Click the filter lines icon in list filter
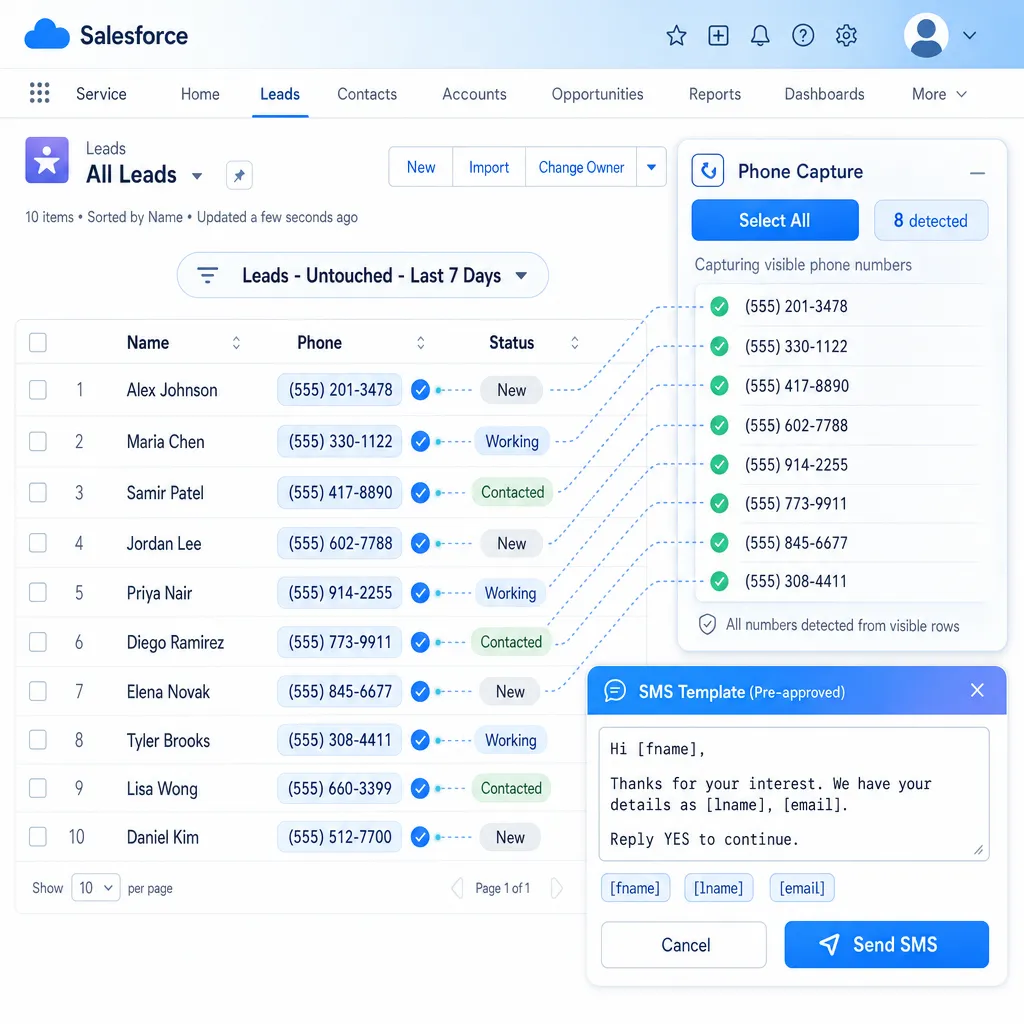This screenshot has height=1024, width=1024. pos(208,275)
